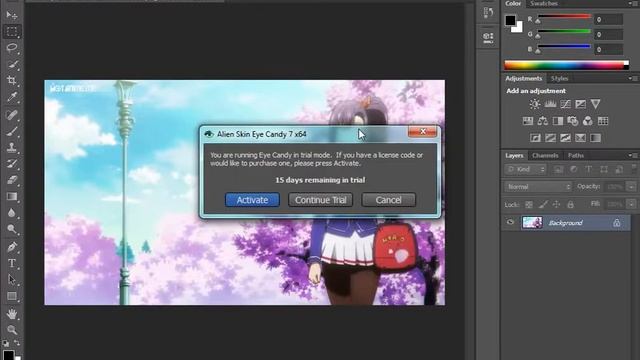This screenshot has width=640, height=360.
Task: Toggle filter for pixel layers
Action: click(558, 169)
